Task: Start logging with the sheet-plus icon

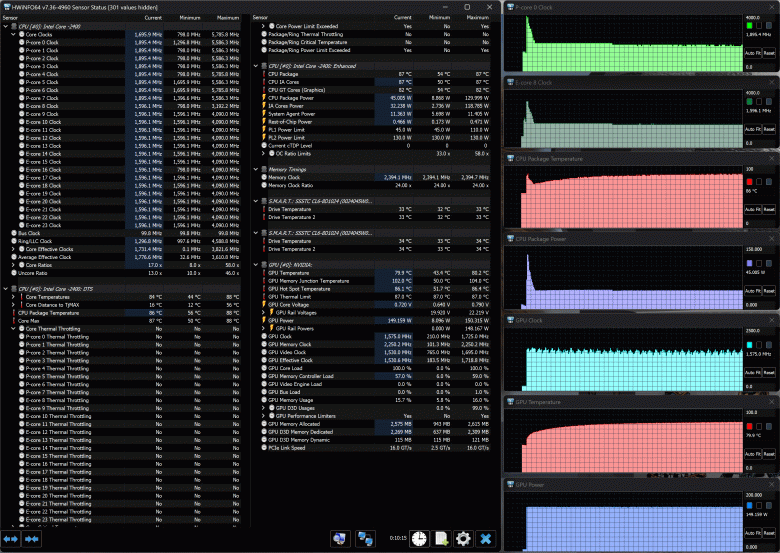Action: [x=442, y=539]
